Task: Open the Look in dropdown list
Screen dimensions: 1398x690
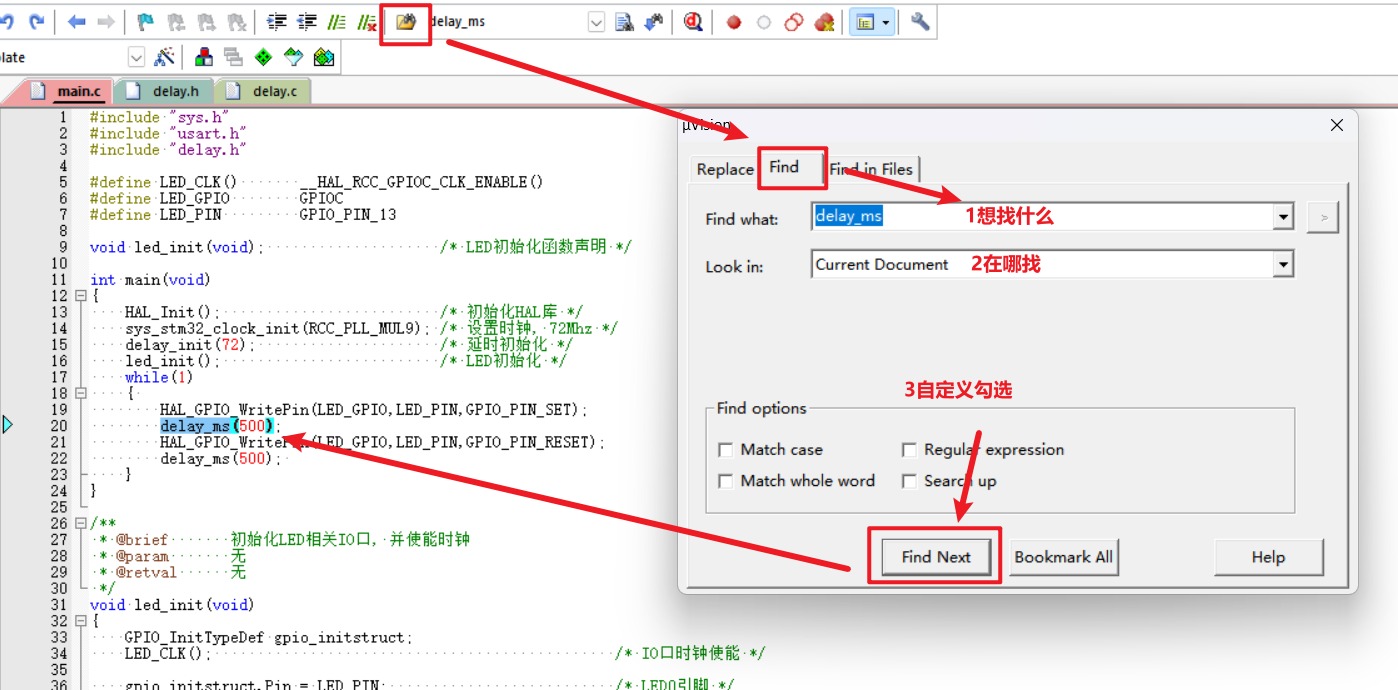Action: coord(1282,265)
